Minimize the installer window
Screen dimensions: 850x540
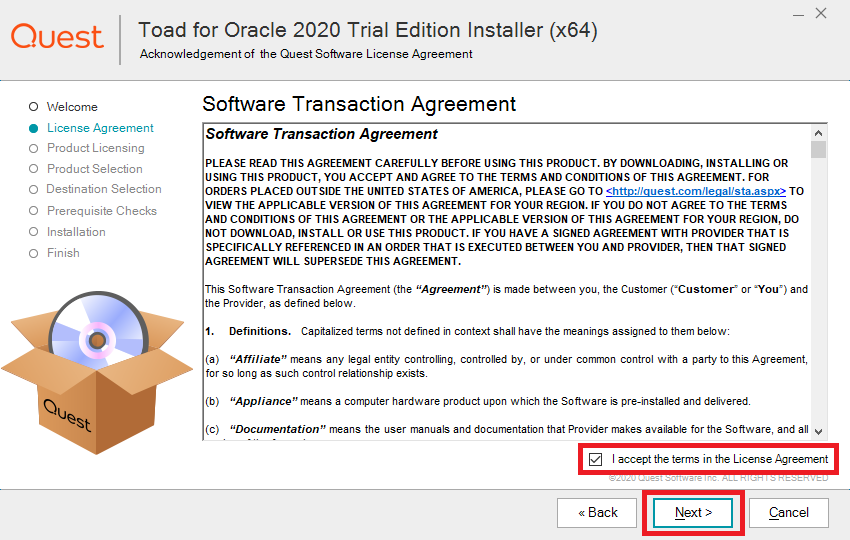798,15
